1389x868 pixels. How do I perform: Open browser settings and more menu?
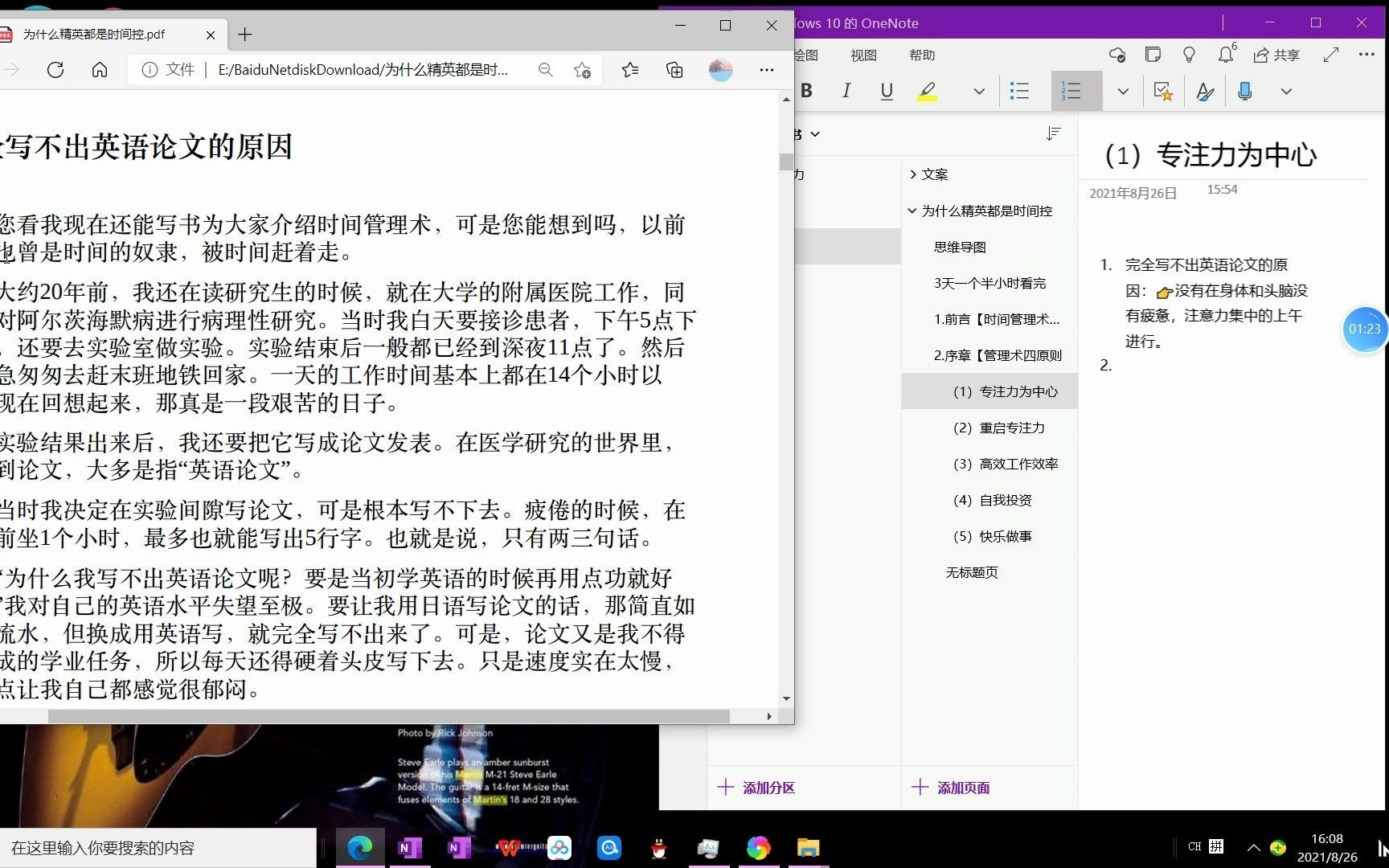pos(767,70)
